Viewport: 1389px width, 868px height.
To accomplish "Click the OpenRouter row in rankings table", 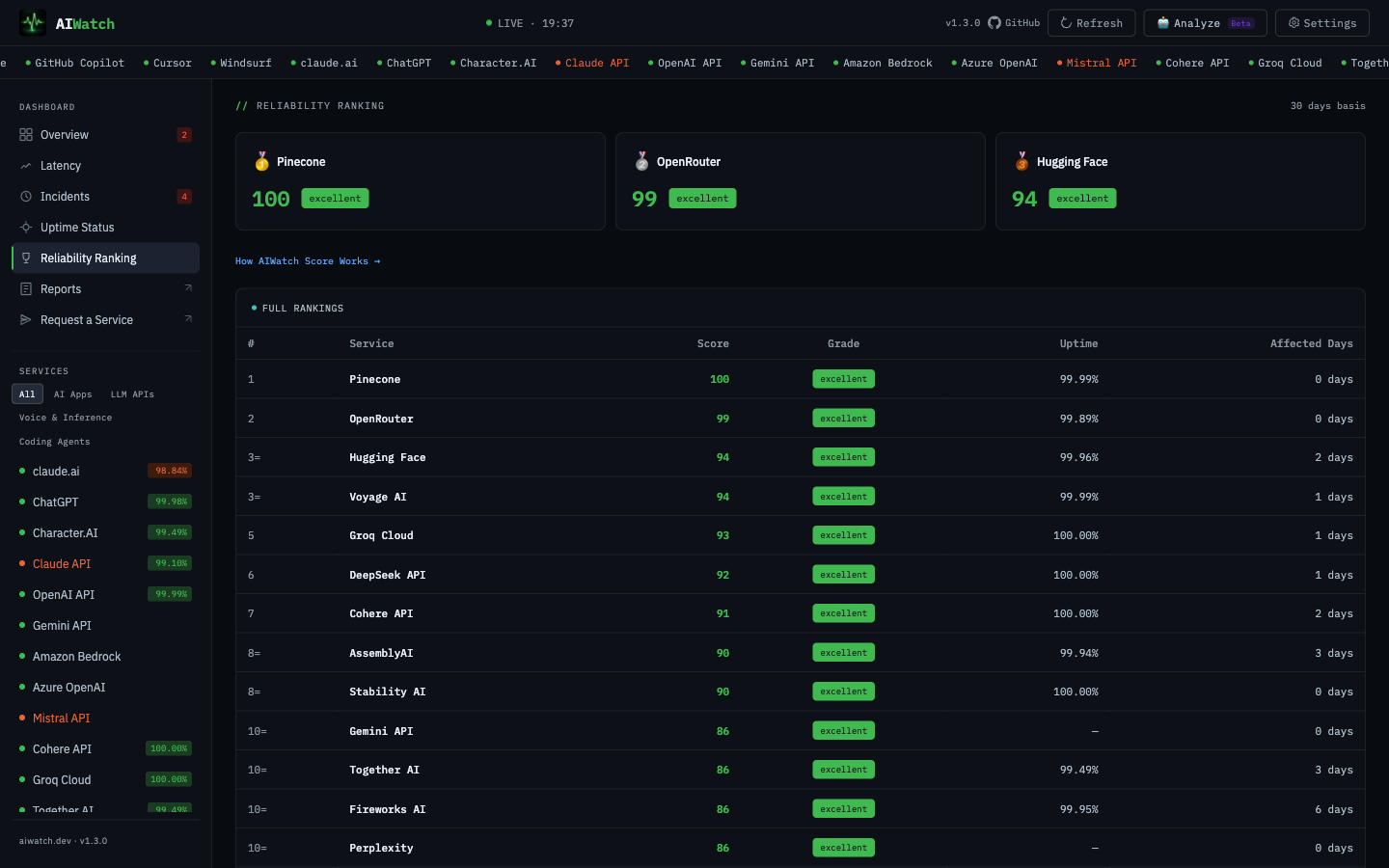I will pos(800,419).
